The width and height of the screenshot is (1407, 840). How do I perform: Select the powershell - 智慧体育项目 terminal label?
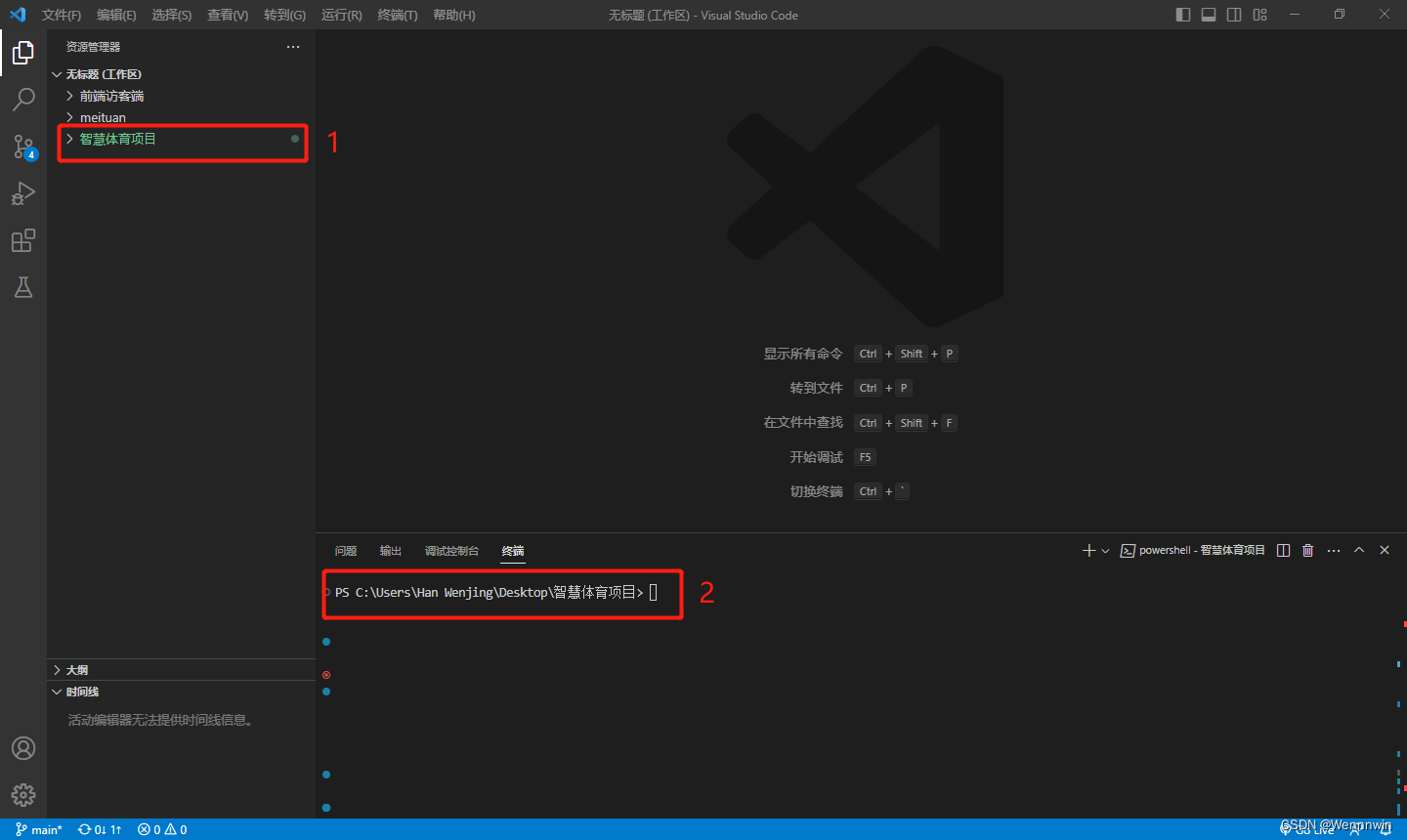pyautogui.click(x=1193, y=551)
